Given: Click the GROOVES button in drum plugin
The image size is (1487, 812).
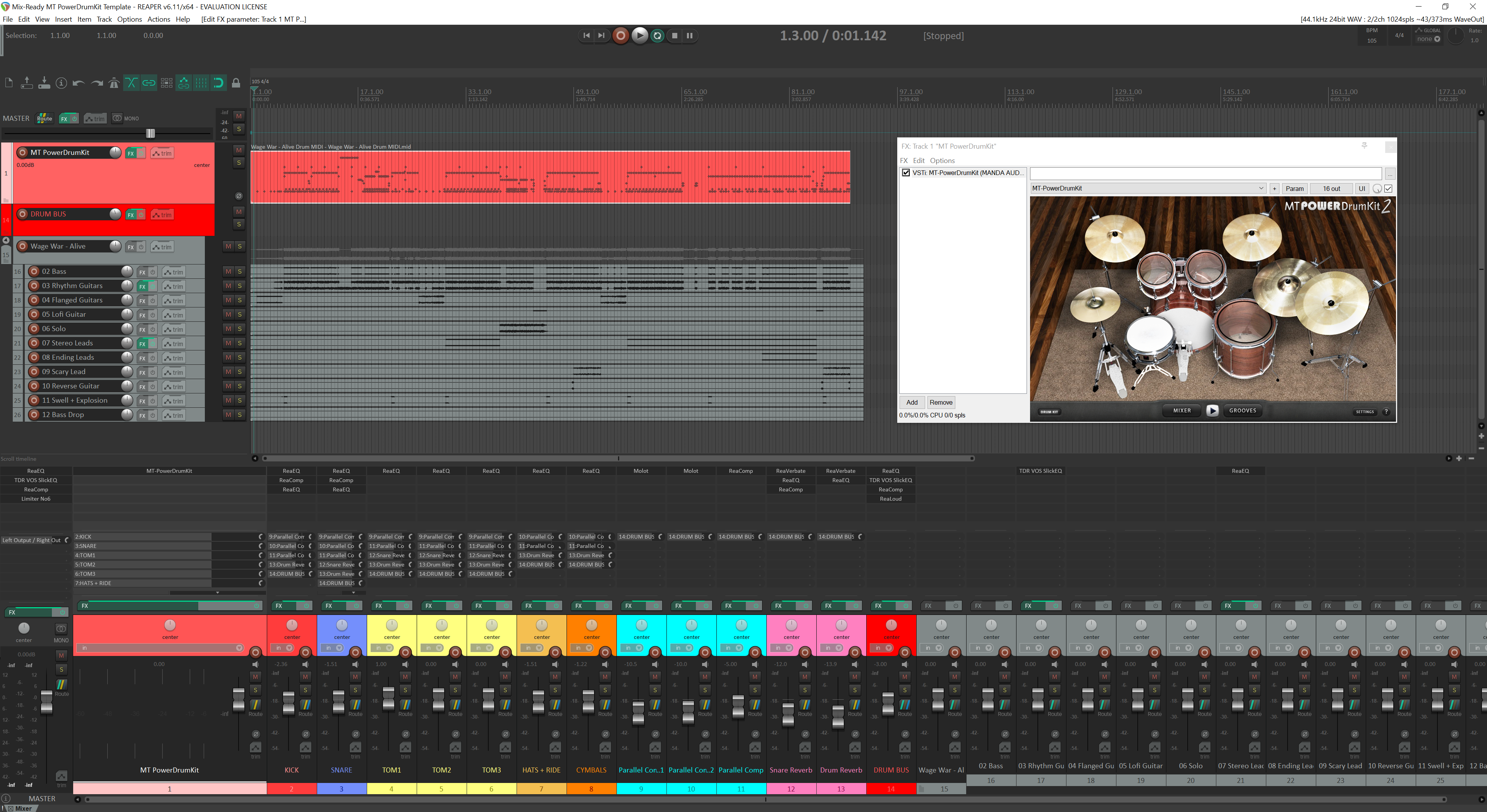Looking at the screenshot, I should [x=1242, y=410].
